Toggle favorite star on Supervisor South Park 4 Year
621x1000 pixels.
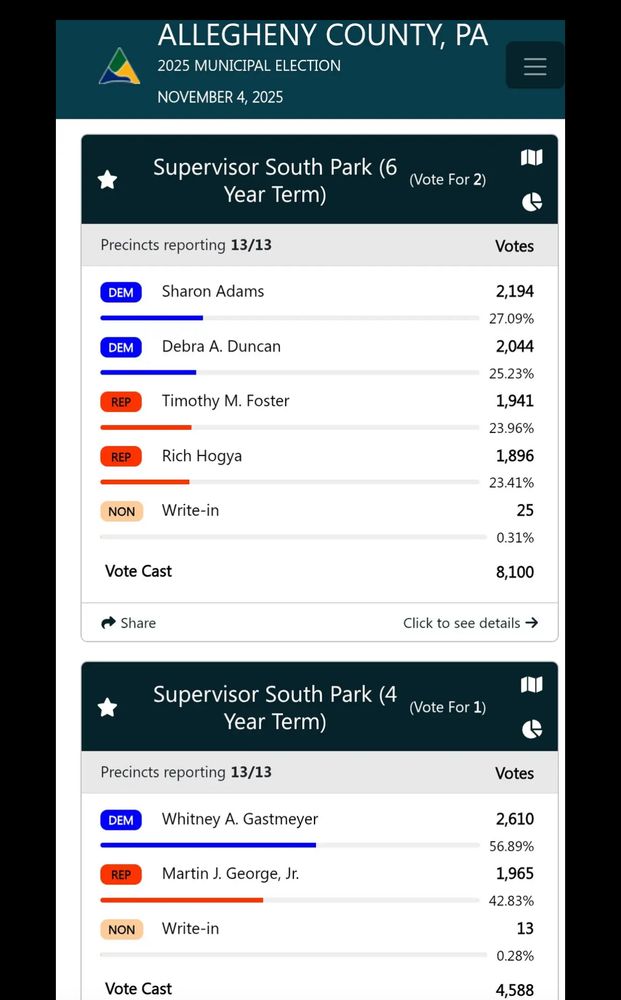106,708
